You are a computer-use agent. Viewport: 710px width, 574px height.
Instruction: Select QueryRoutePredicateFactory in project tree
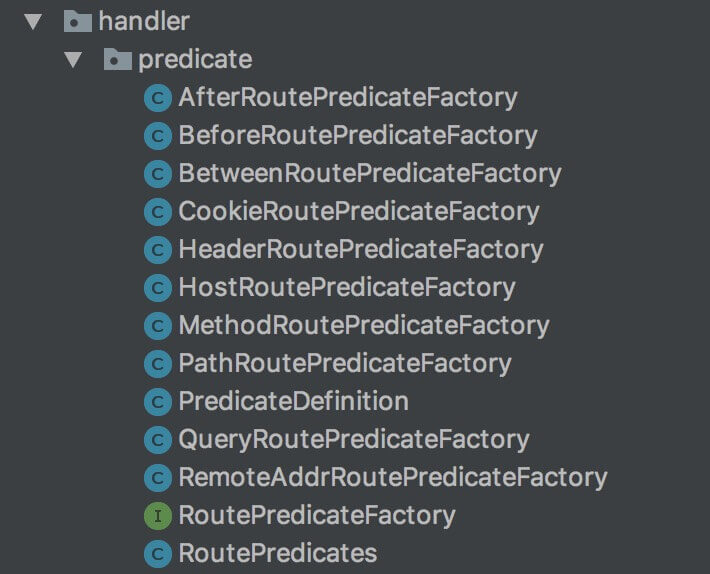click(353, 440)
